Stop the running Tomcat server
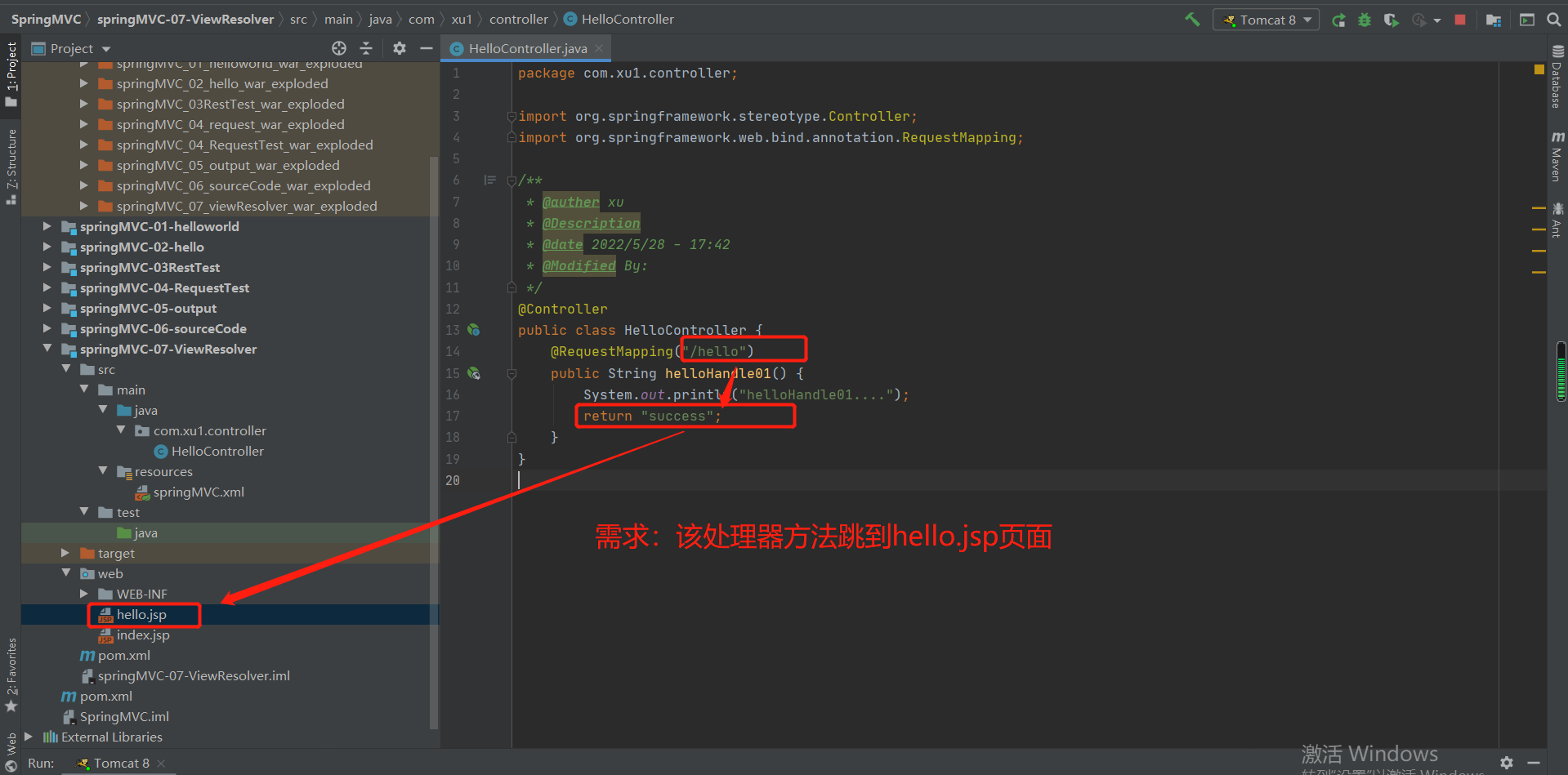Screen dimensions: 1568x775 pos(1460,20)
